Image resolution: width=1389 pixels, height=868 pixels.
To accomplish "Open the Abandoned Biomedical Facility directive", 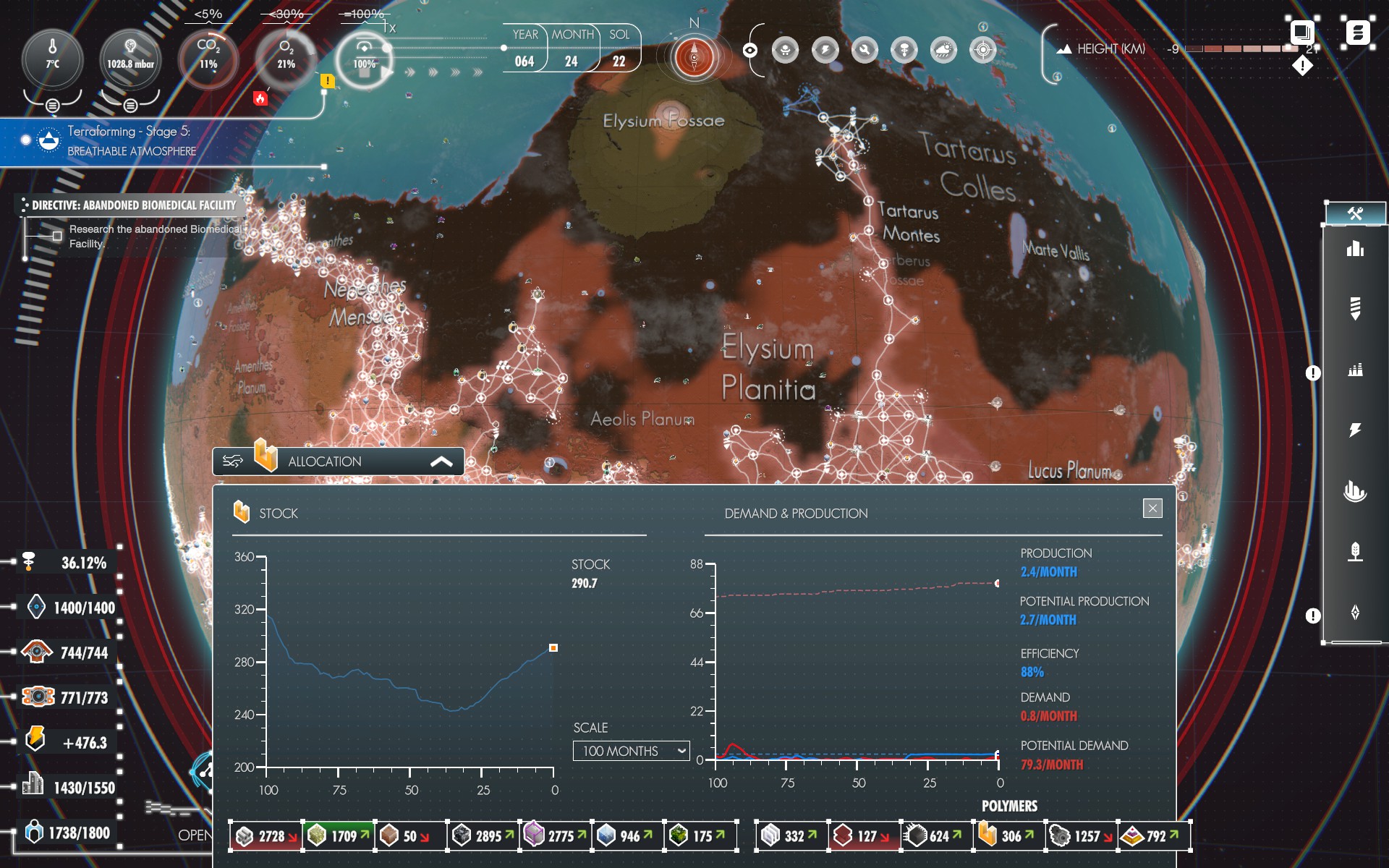I will pos(134,205).
